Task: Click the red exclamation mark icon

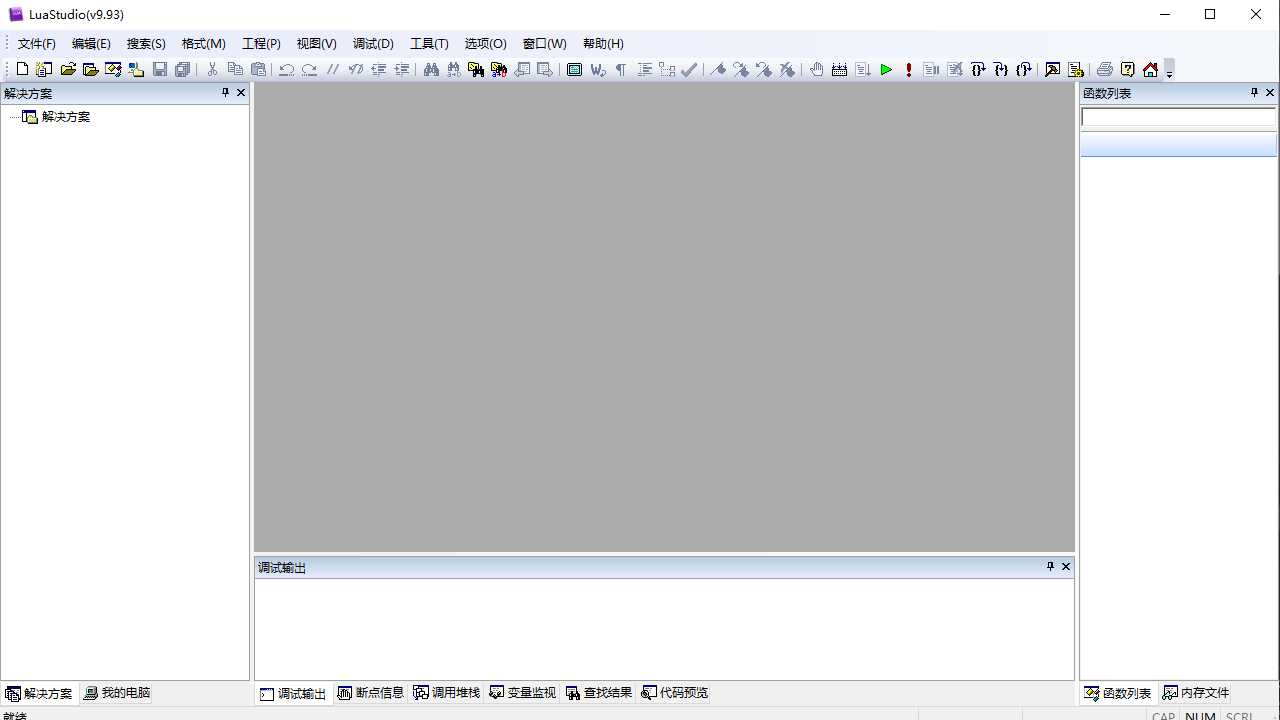Action: point(909,70)
